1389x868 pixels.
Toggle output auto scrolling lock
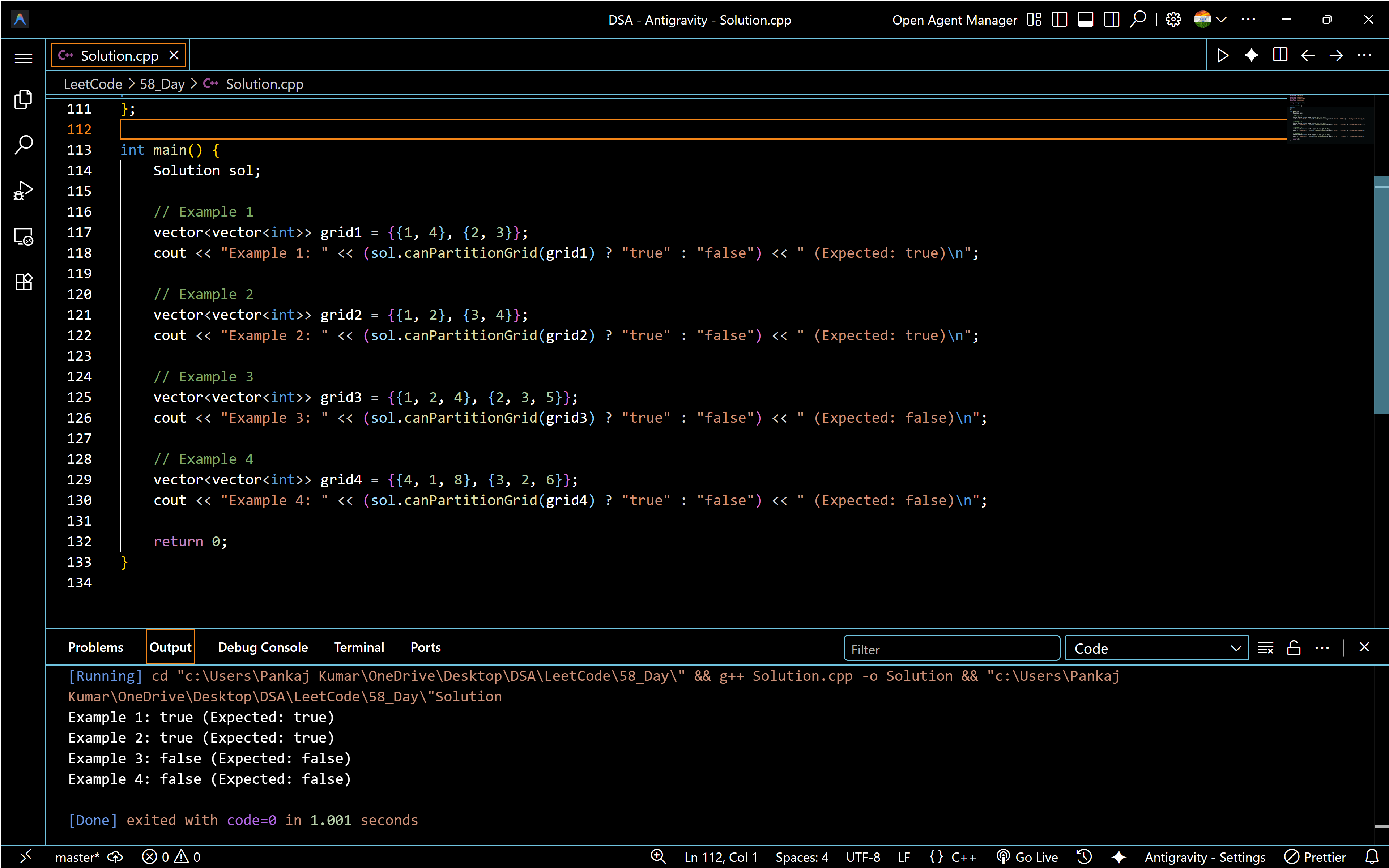tap(1294, 648)
